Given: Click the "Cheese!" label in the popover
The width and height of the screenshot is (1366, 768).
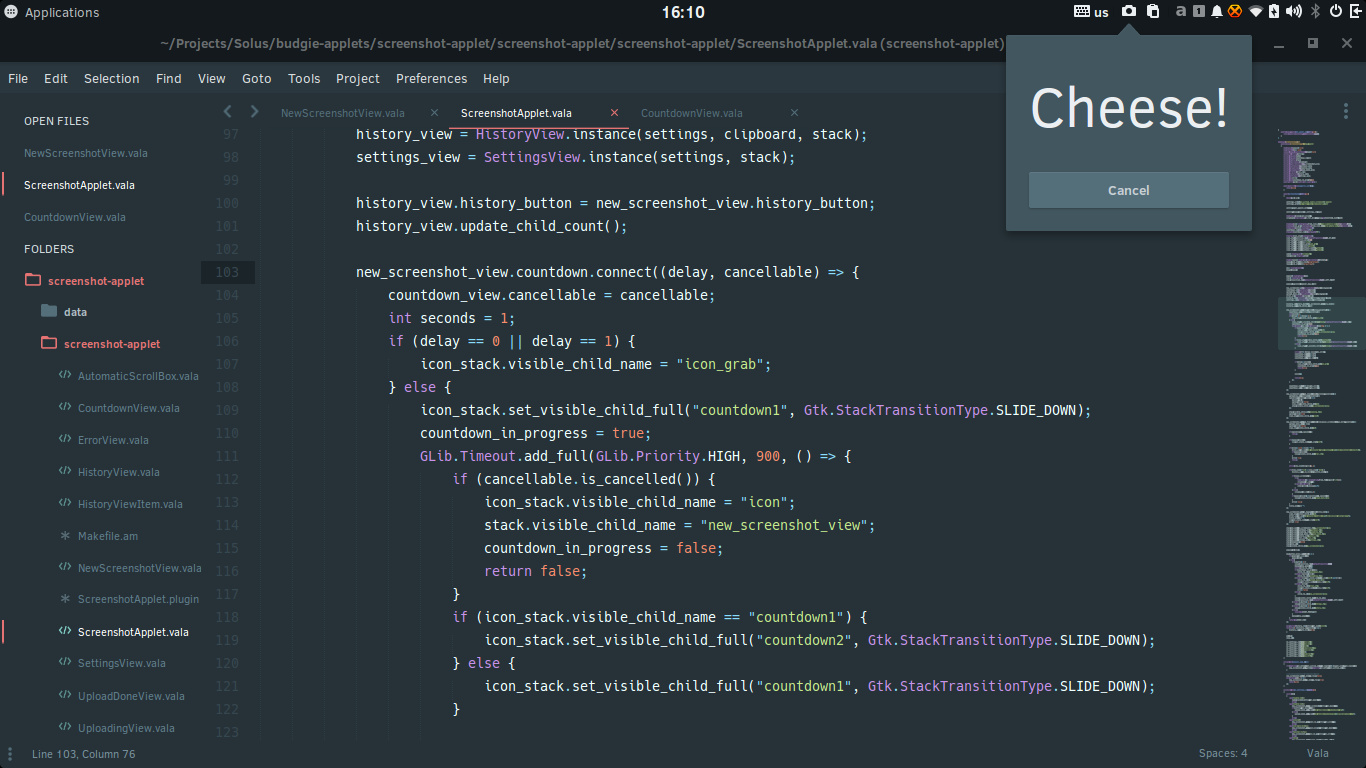Looking at the screenshot, I should (1129, 107).
